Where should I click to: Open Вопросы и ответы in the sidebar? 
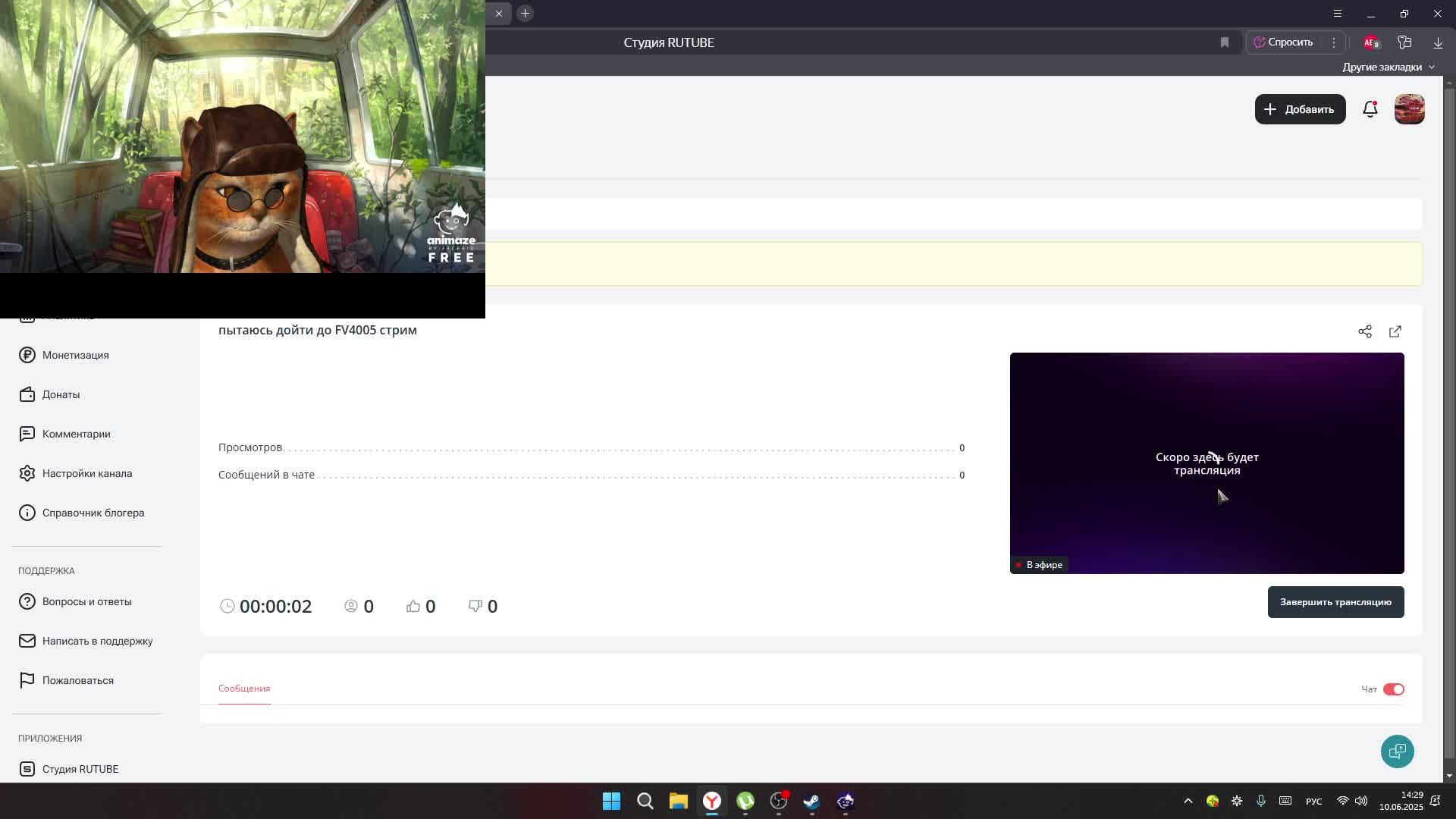86,601
